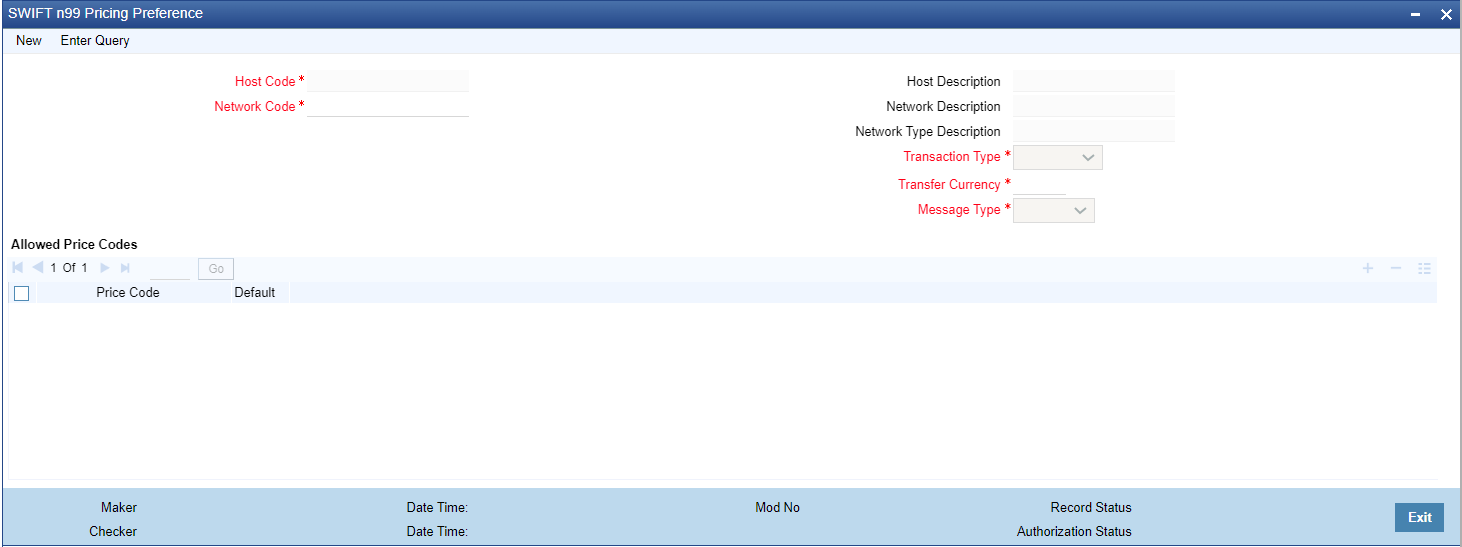Jump to last page of price codes
The height and width of the screenshot is (547, 1462).
coord(125,268)
